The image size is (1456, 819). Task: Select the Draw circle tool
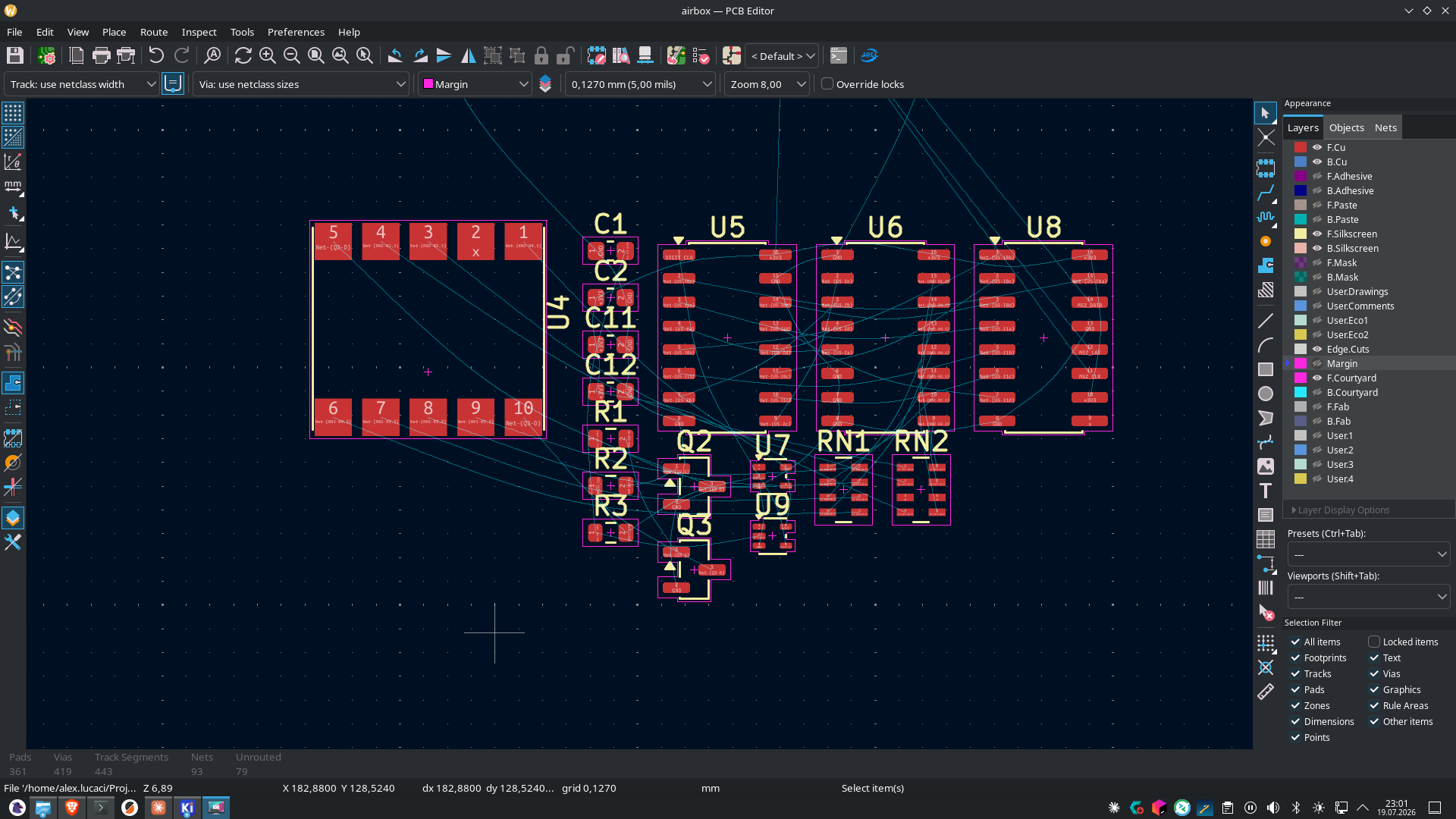click(x=1266, y=394)
